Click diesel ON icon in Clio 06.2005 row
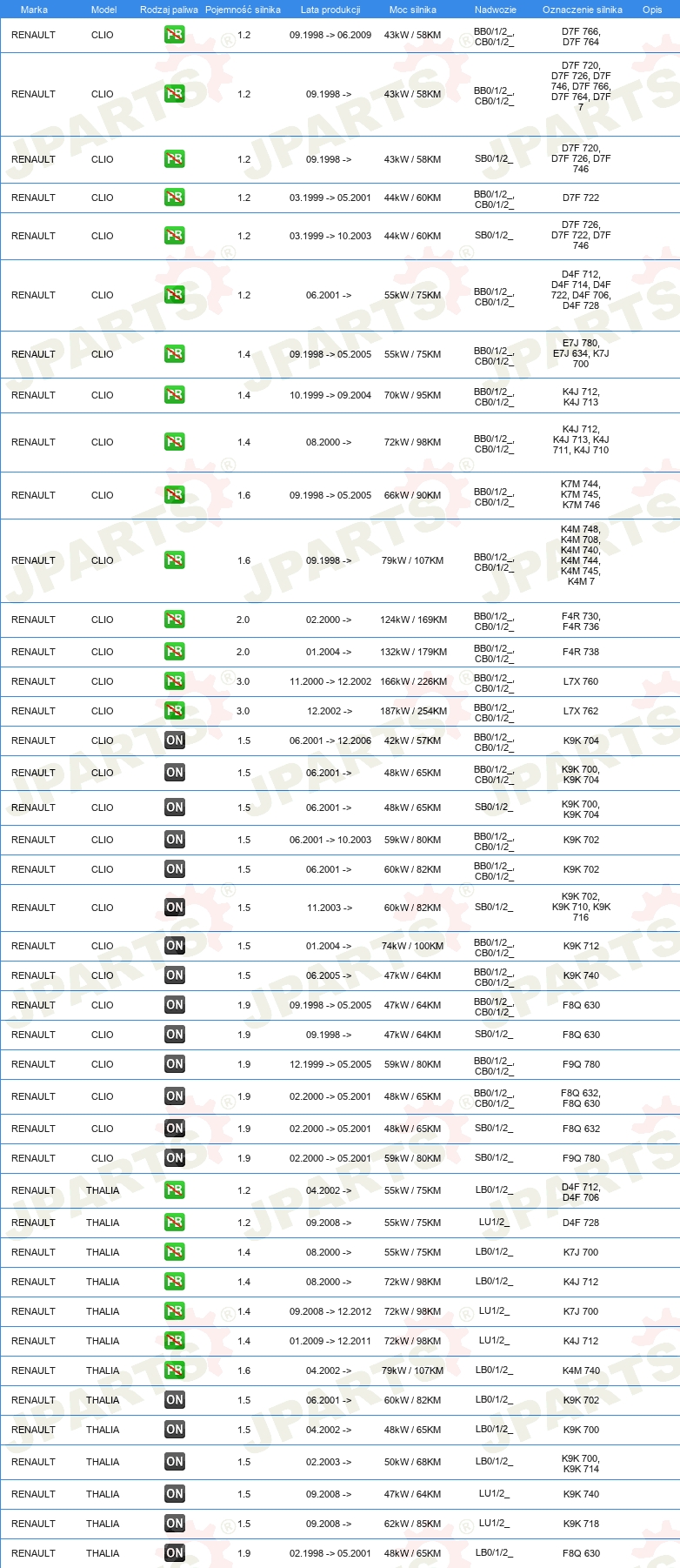Screen dimensions: 680x1568 (175, 975)
